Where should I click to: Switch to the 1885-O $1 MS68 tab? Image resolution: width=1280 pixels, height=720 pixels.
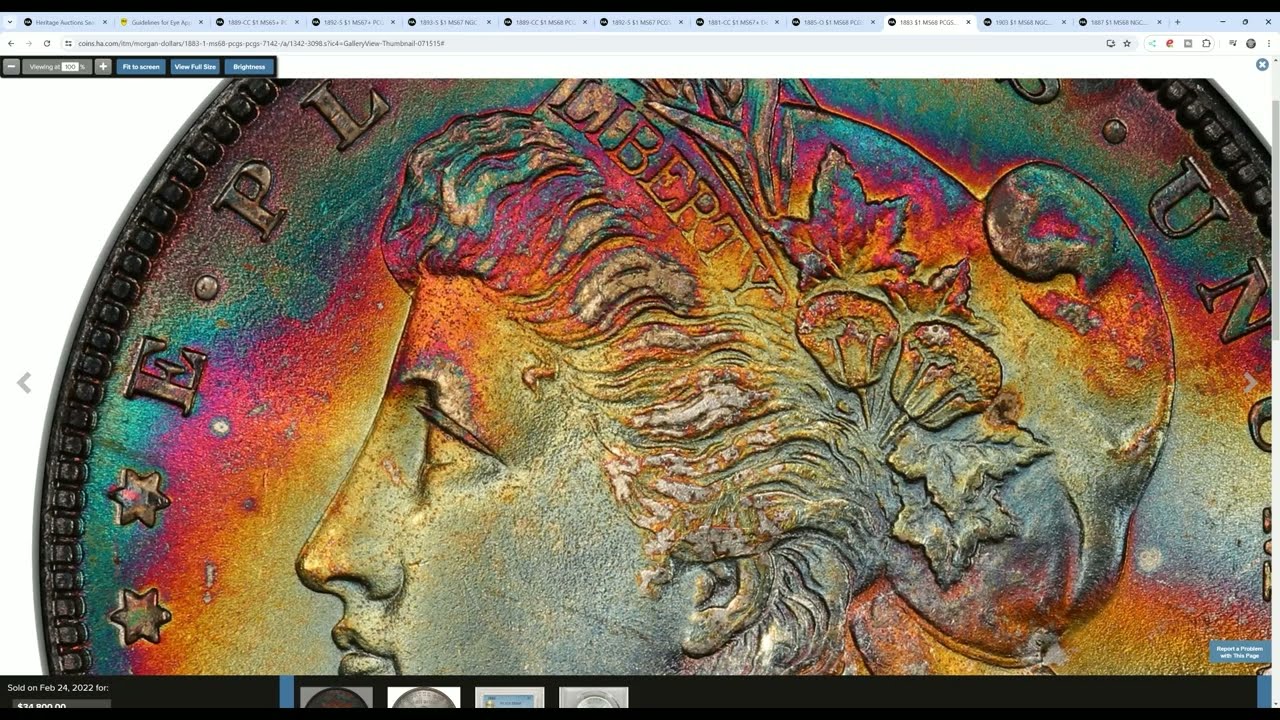[832, 22]
